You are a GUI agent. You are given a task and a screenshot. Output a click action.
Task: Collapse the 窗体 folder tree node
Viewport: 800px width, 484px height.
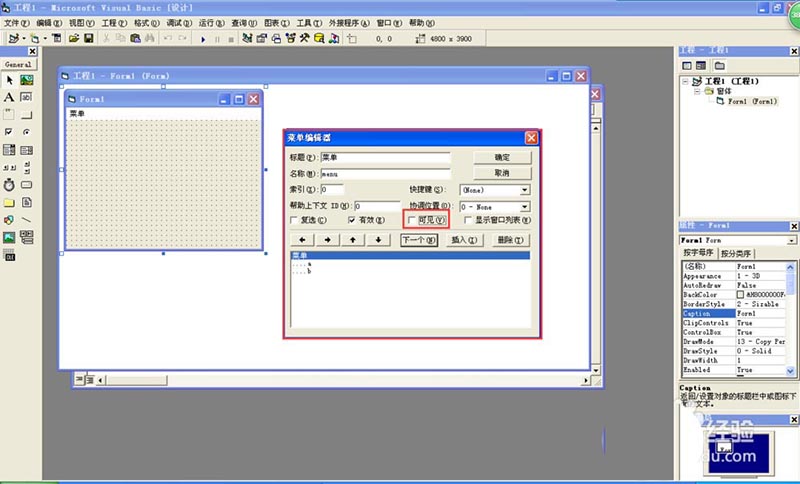697,91
